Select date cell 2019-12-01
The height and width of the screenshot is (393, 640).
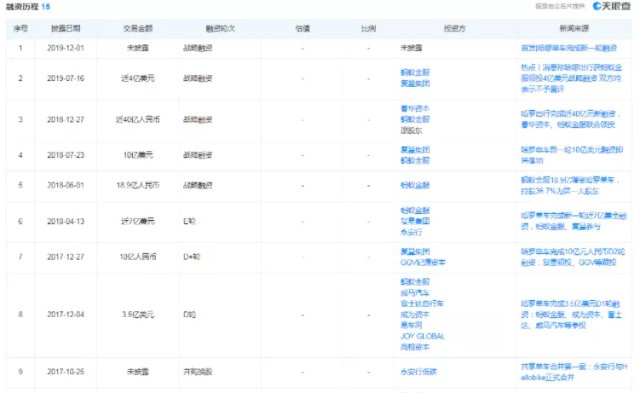point(66,48)
